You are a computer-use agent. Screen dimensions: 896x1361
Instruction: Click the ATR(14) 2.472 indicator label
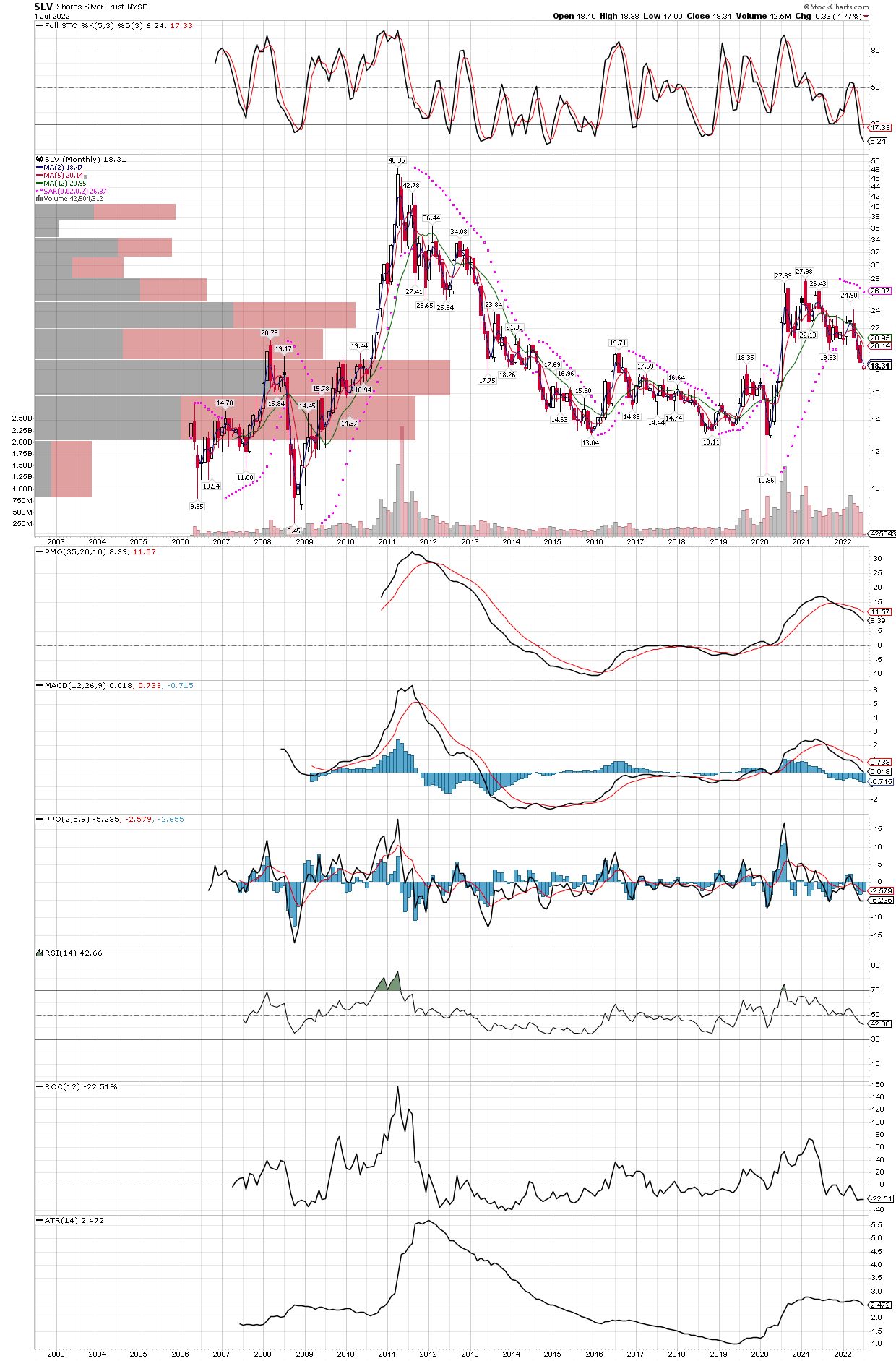click(74, 1220)
